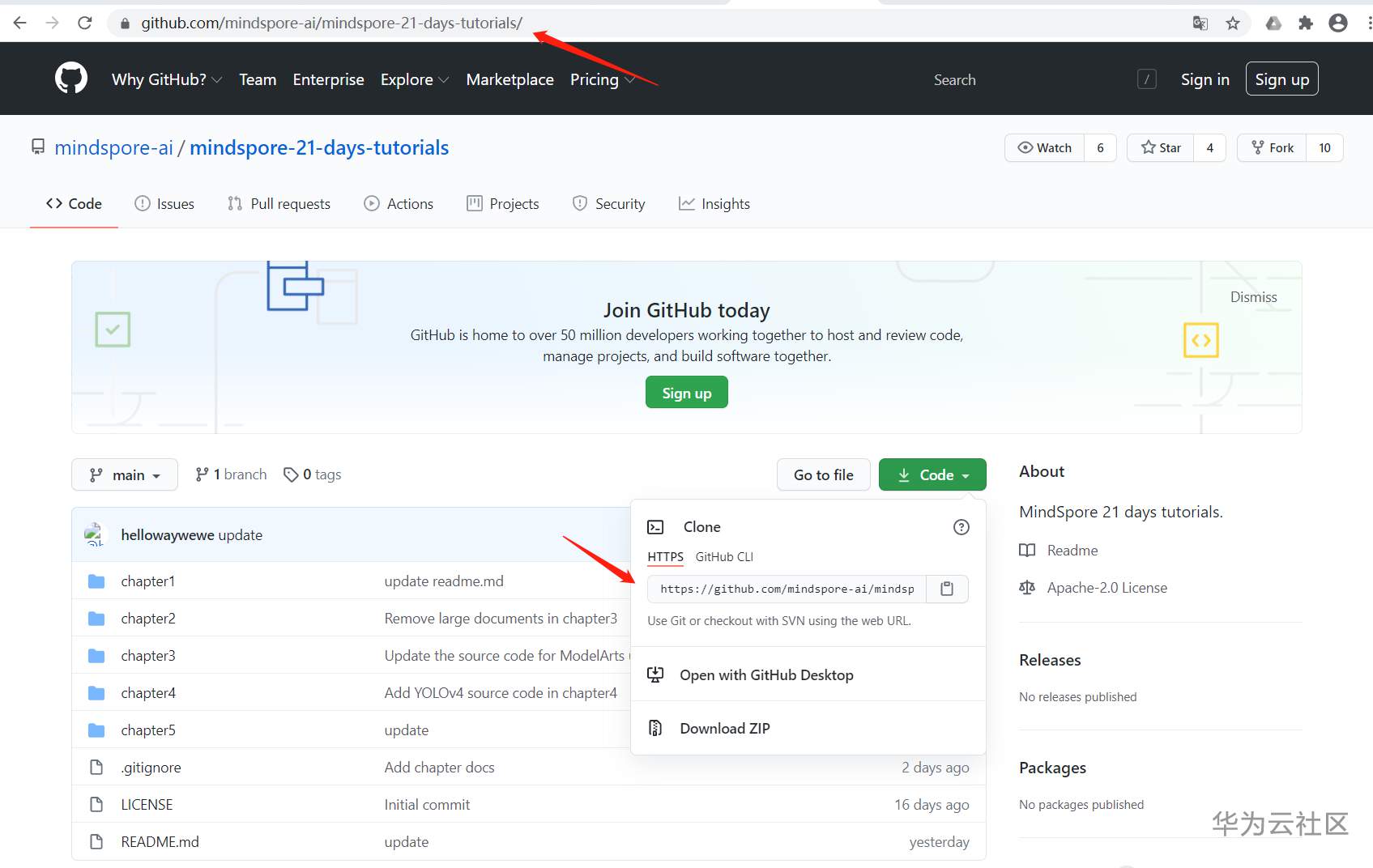This screenshot has height=868, width=1373.
Task: View the 0 tags link
Action: (x=313, y=474)
